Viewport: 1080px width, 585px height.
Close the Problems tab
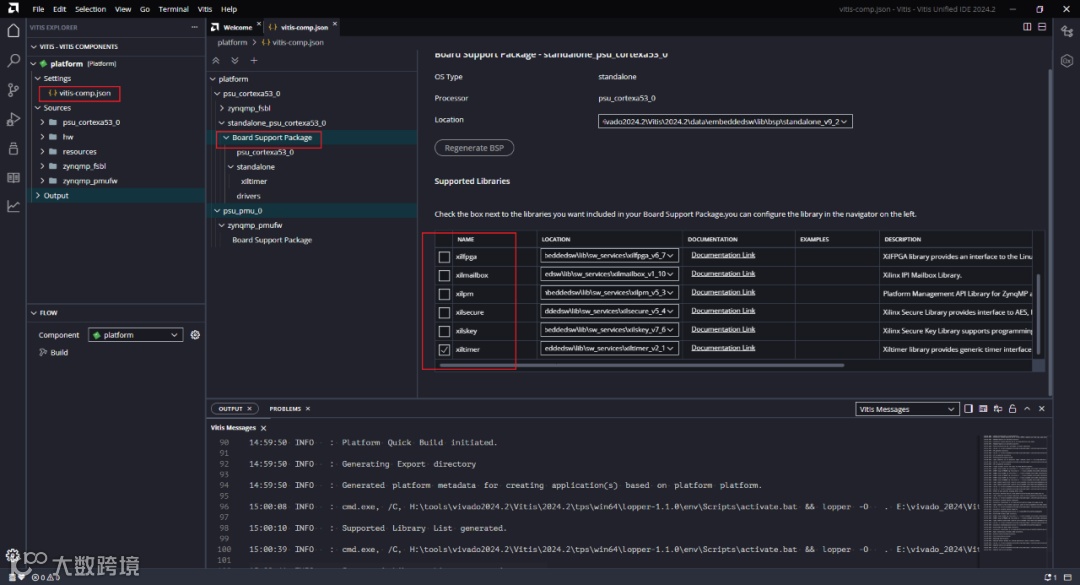tap(308, 409)
